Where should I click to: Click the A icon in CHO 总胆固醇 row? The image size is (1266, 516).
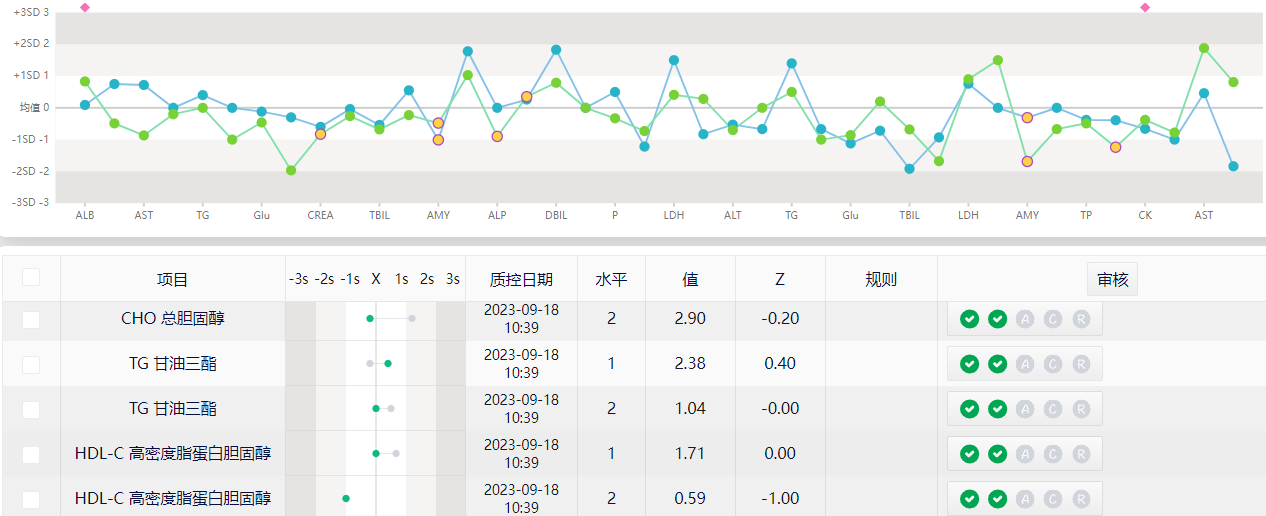pos(1025,319)
